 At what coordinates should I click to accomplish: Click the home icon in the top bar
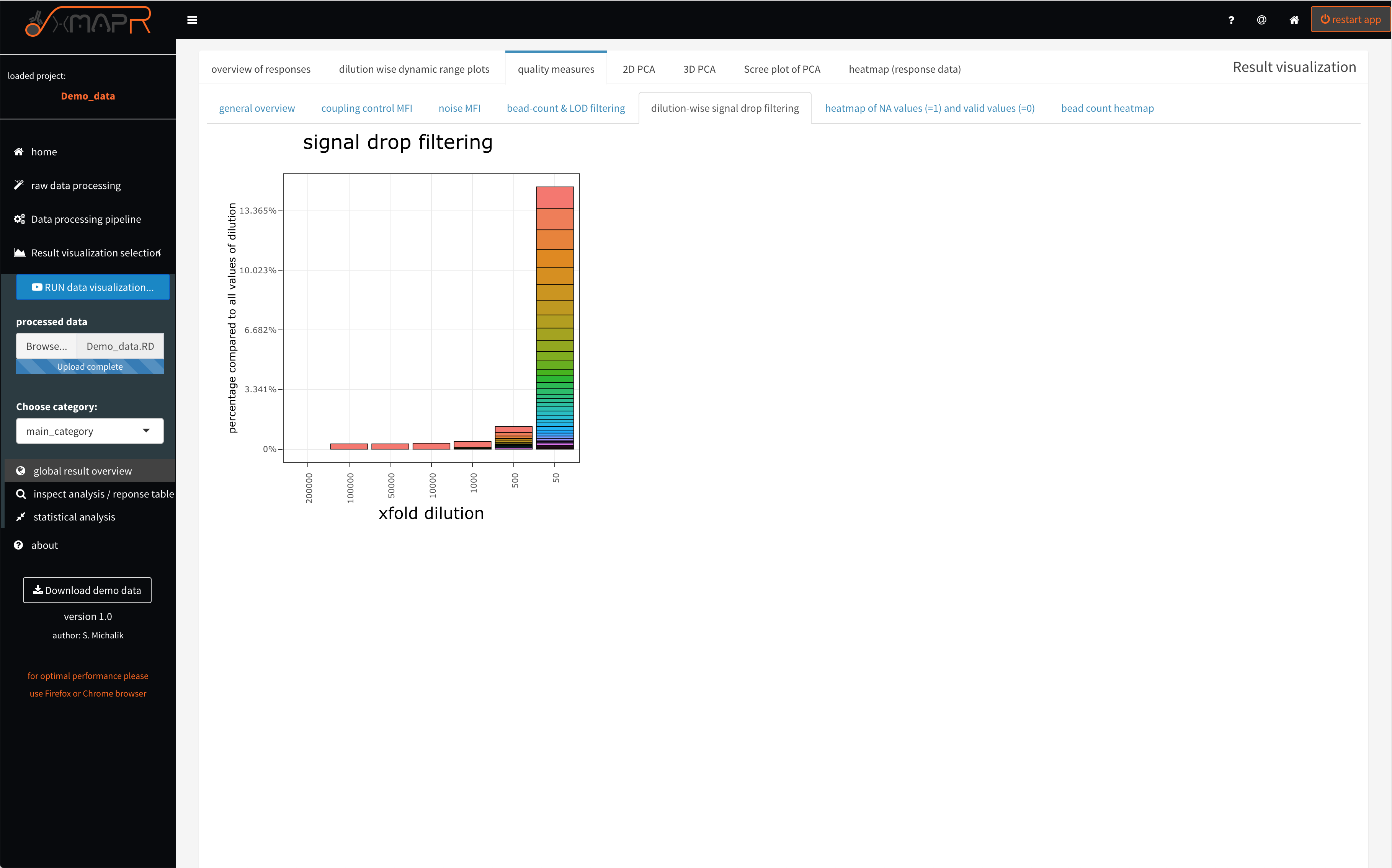[1294, 20]
